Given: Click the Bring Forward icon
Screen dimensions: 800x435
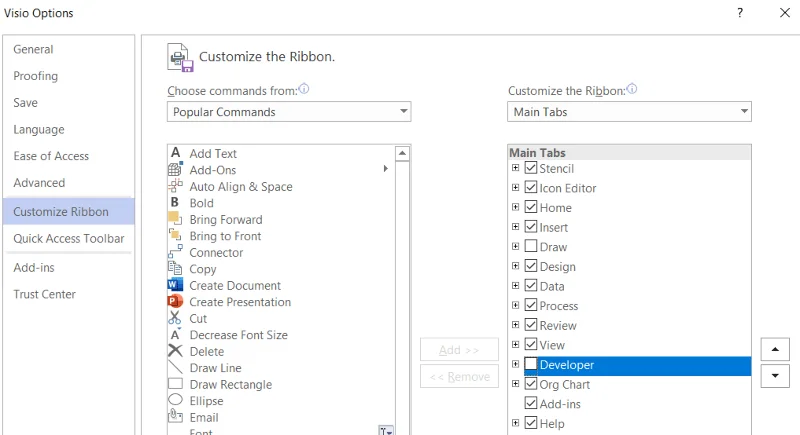Looking at the screenshot, I should tap(174, 218).
